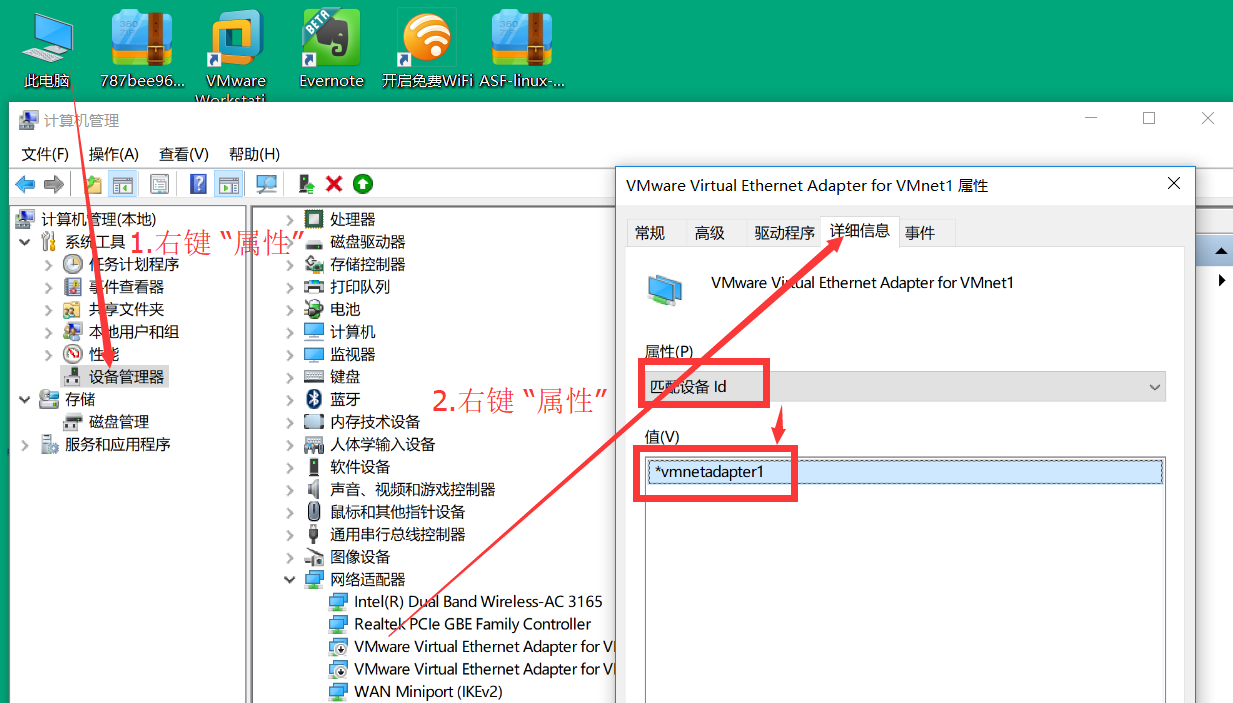Click the scroll-up arrow in right pane
This screenshot has width=1233, height=703.
click(1221, 249)
